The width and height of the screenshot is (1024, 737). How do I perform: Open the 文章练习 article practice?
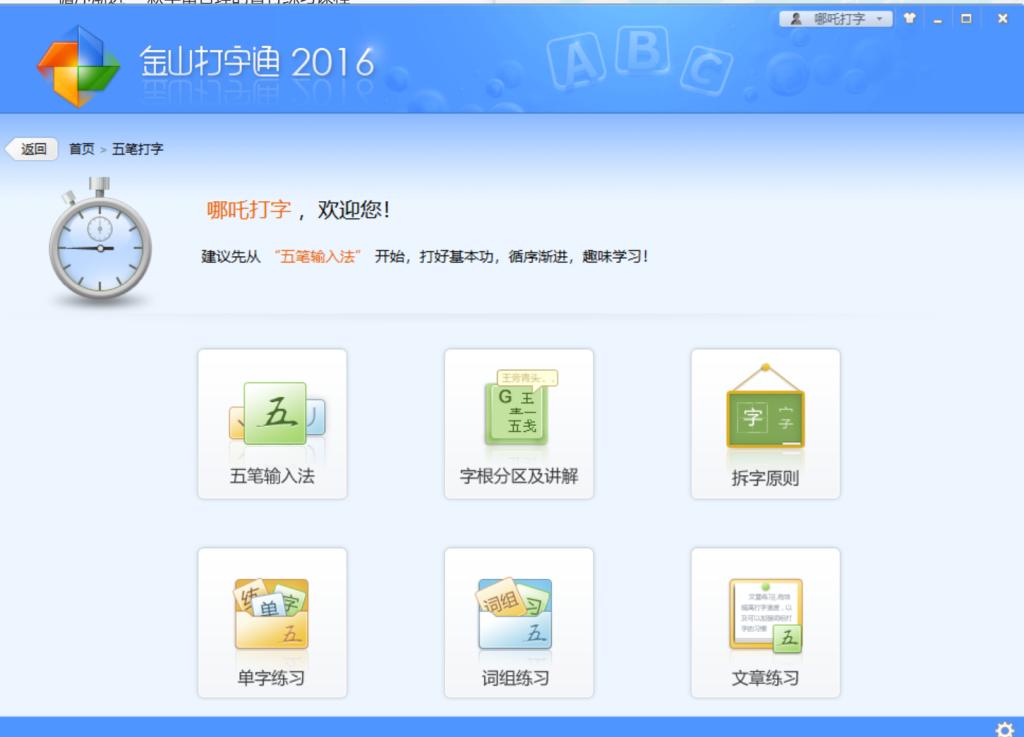[x=765, y=622]
